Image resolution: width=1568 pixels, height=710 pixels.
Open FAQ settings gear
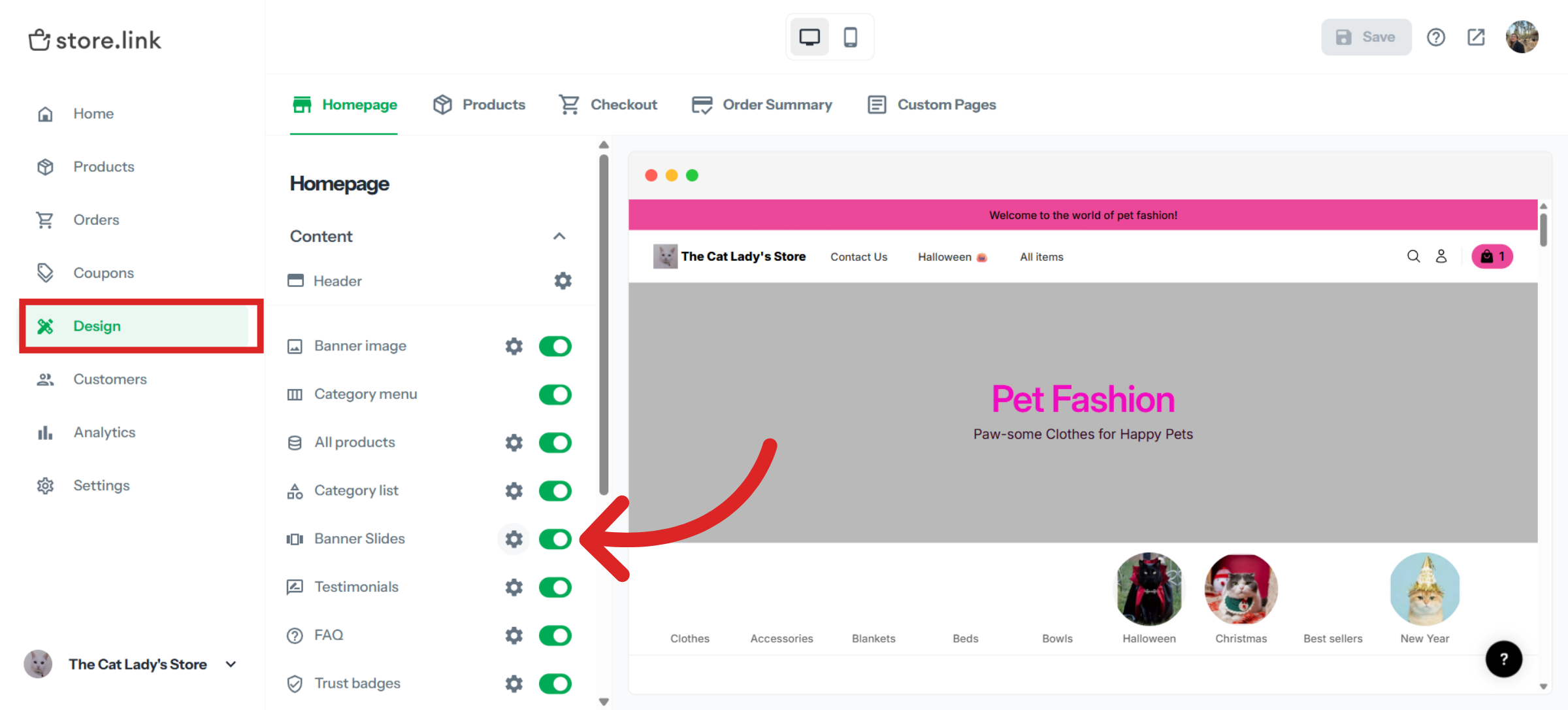point(514,635)
